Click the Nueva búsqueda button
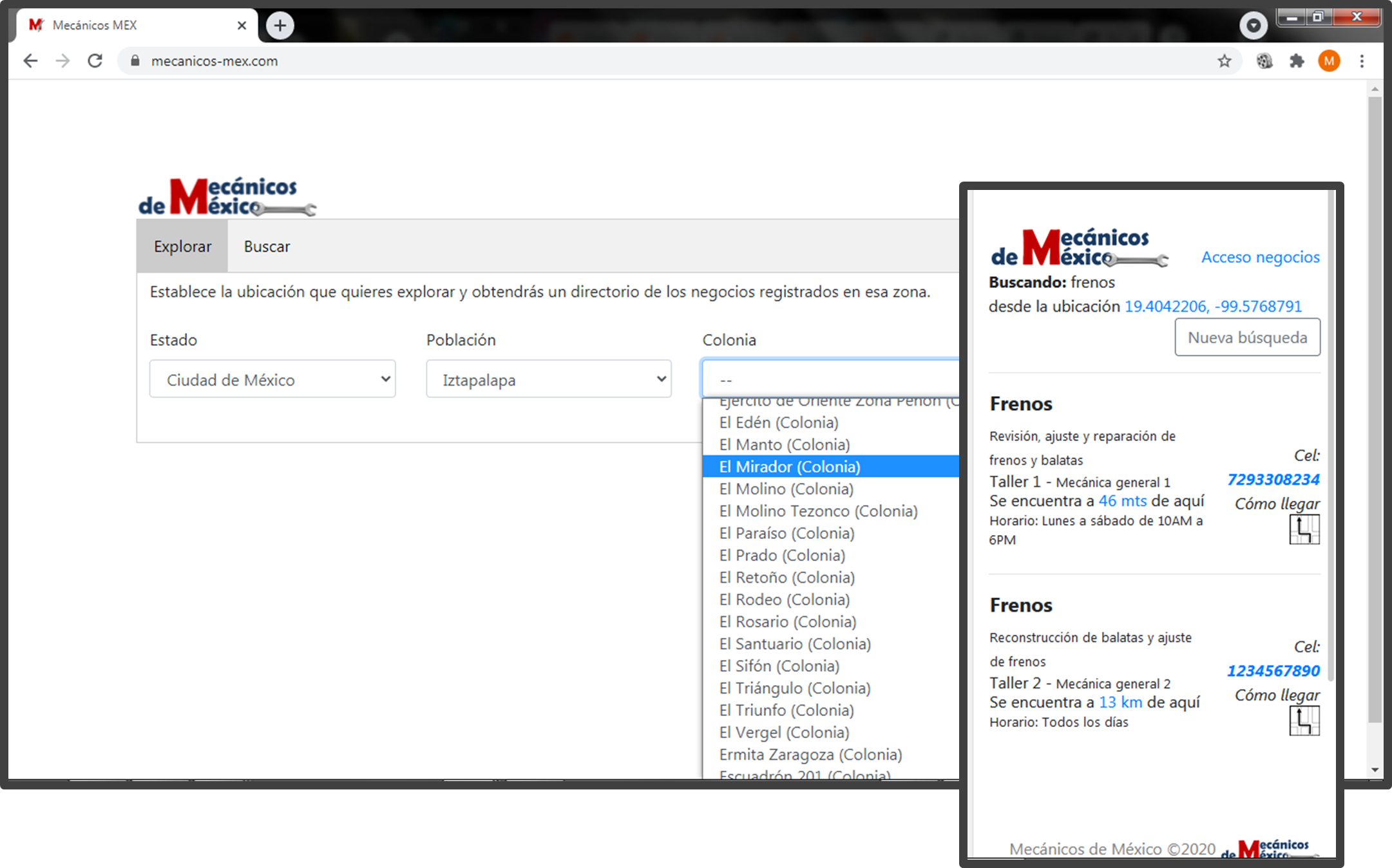This screenshot has height=868, width=1392. click(1247, 337)
